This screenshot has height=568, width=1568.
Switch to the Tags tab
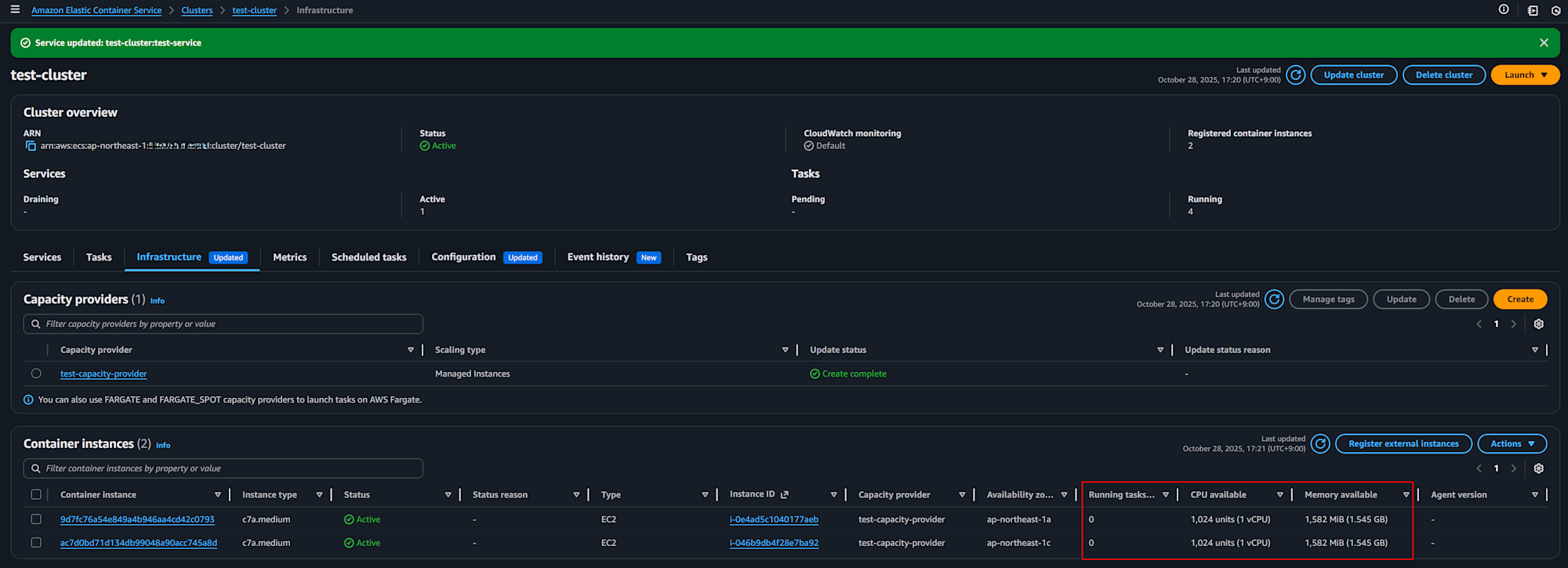coord(696,257)
